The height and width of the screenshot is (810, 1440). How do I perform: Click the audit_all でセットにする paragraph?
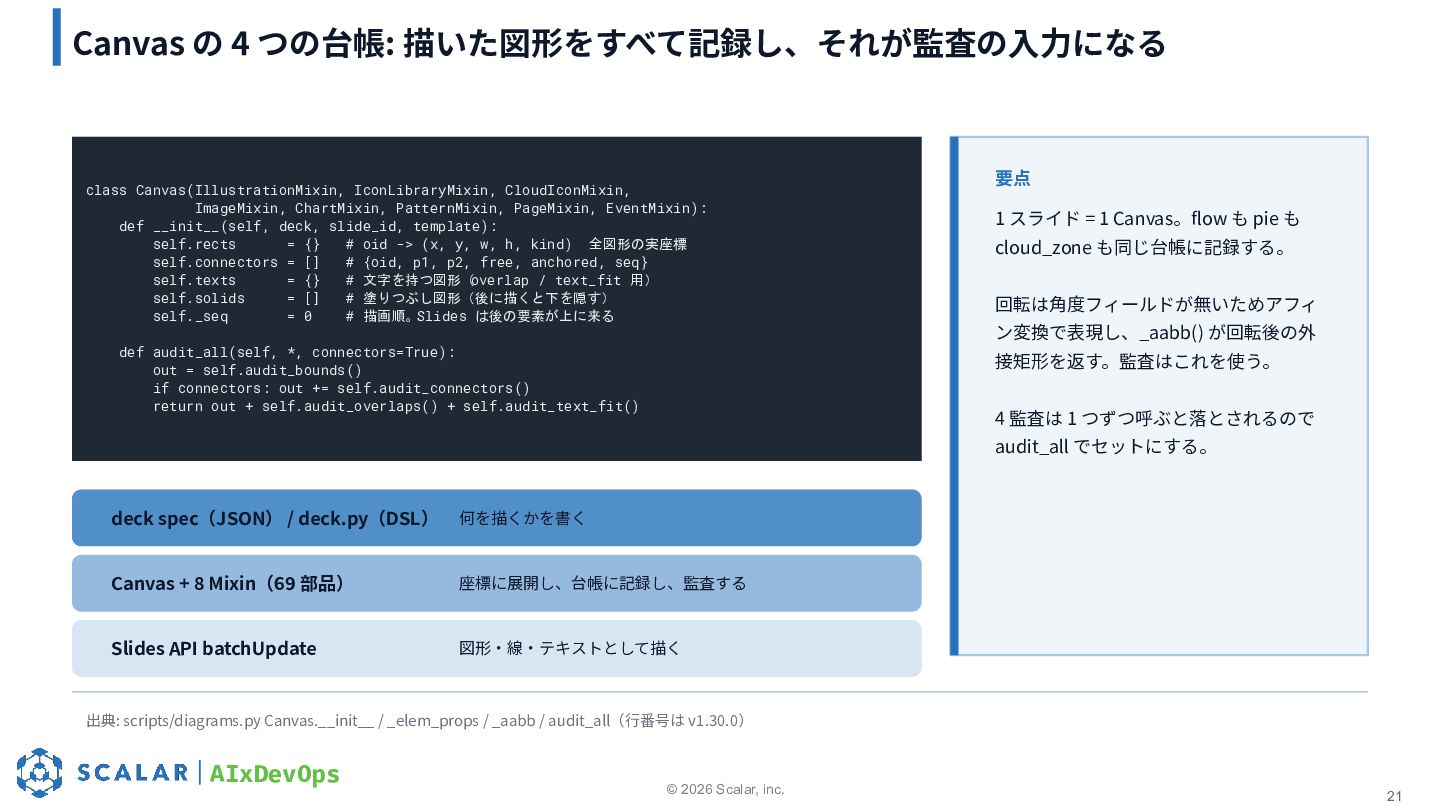(x=1155, y=432)
